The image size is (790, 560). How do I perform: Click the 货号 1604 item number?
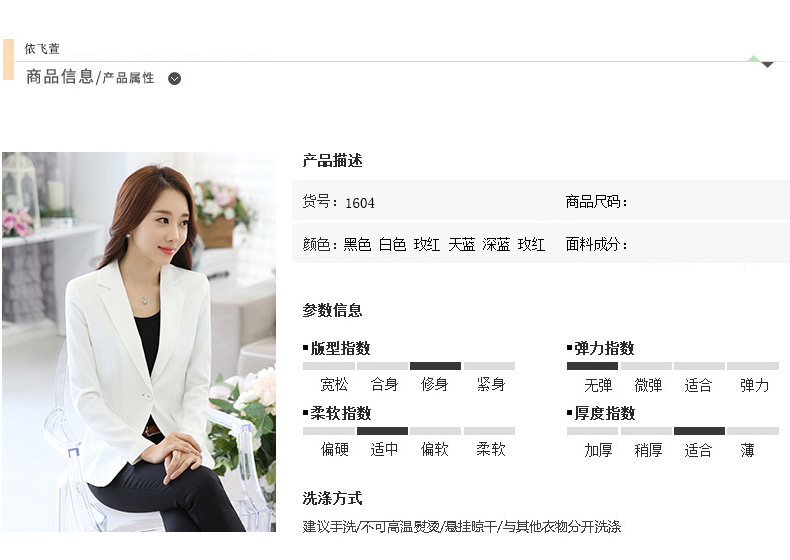(339, 202)
